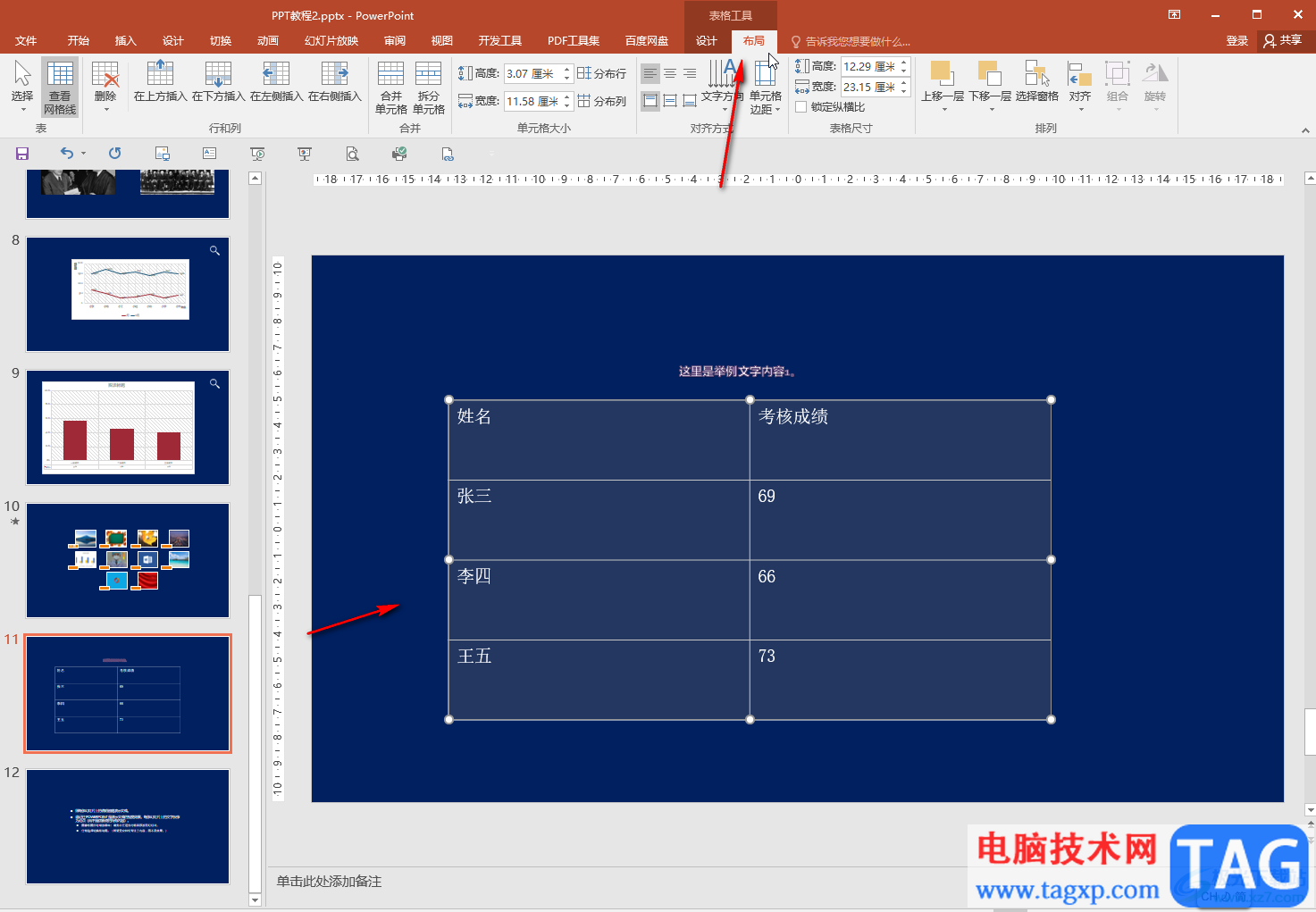The height and width of the screenshot is (912, 1316).
Task: Insert a row above (在上方插入)
Action: click(x=160, y=81)
